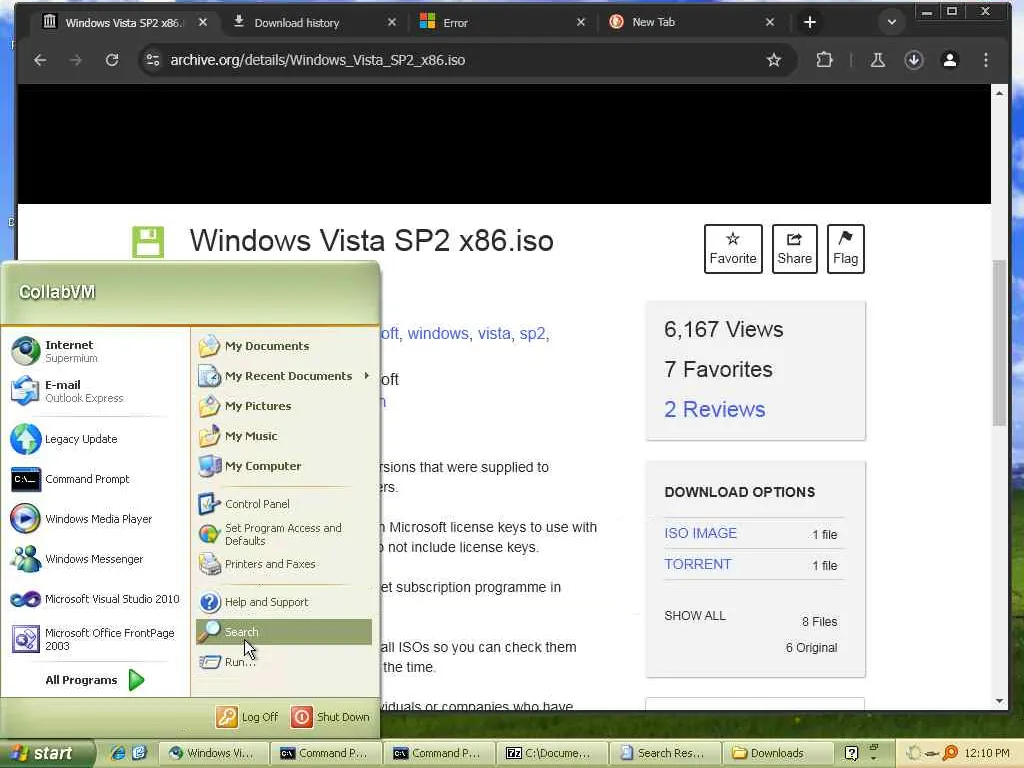Screen dimensions: 1024x768
Task: Click the 'vista' topic tag link
Action: click(x=494, y=334)
